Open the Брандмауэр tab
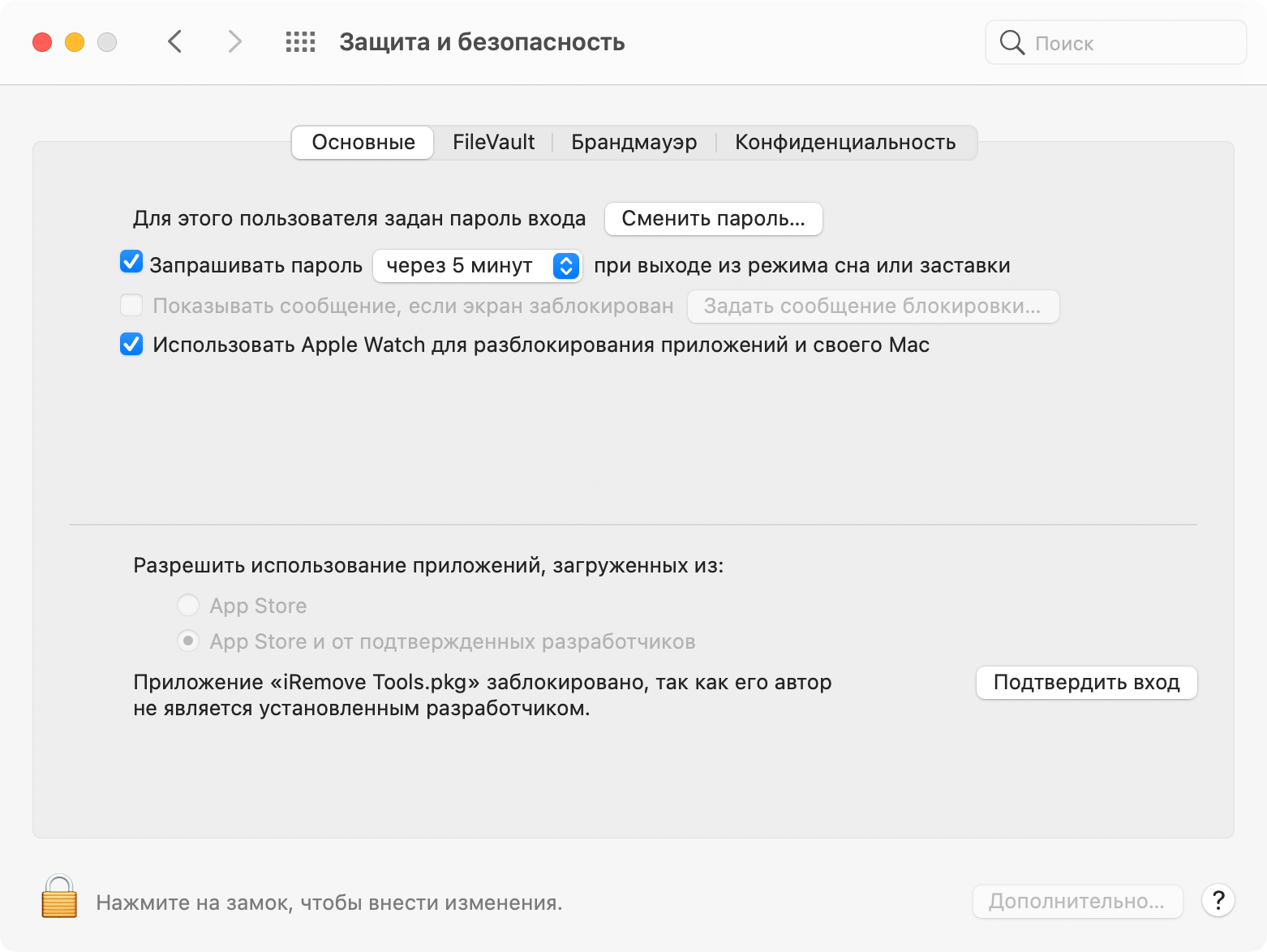1267x952 pixels. (x=633, y=143)
